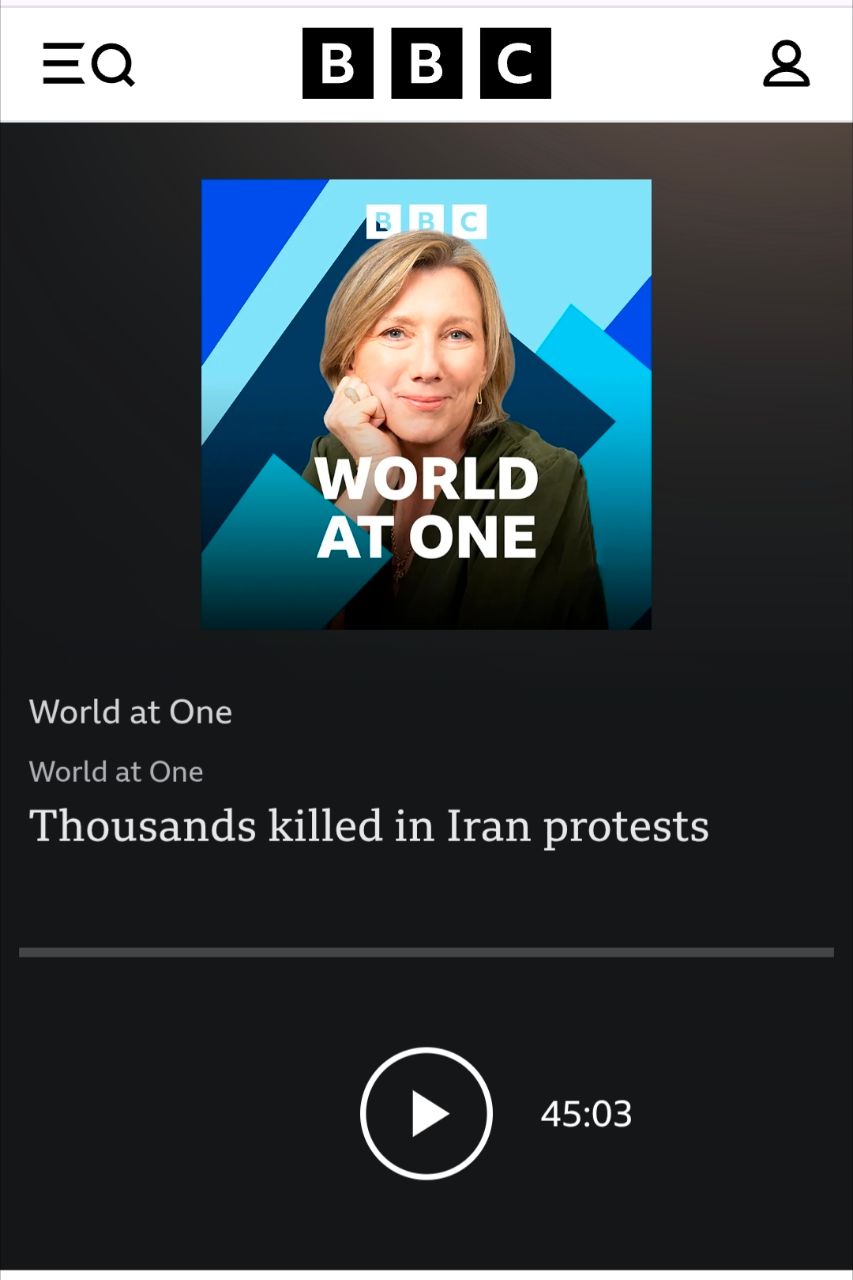This screenshot has width=853, height=1280.
Task: Click the middle B block of header logo
Action: tap(427, 63)
